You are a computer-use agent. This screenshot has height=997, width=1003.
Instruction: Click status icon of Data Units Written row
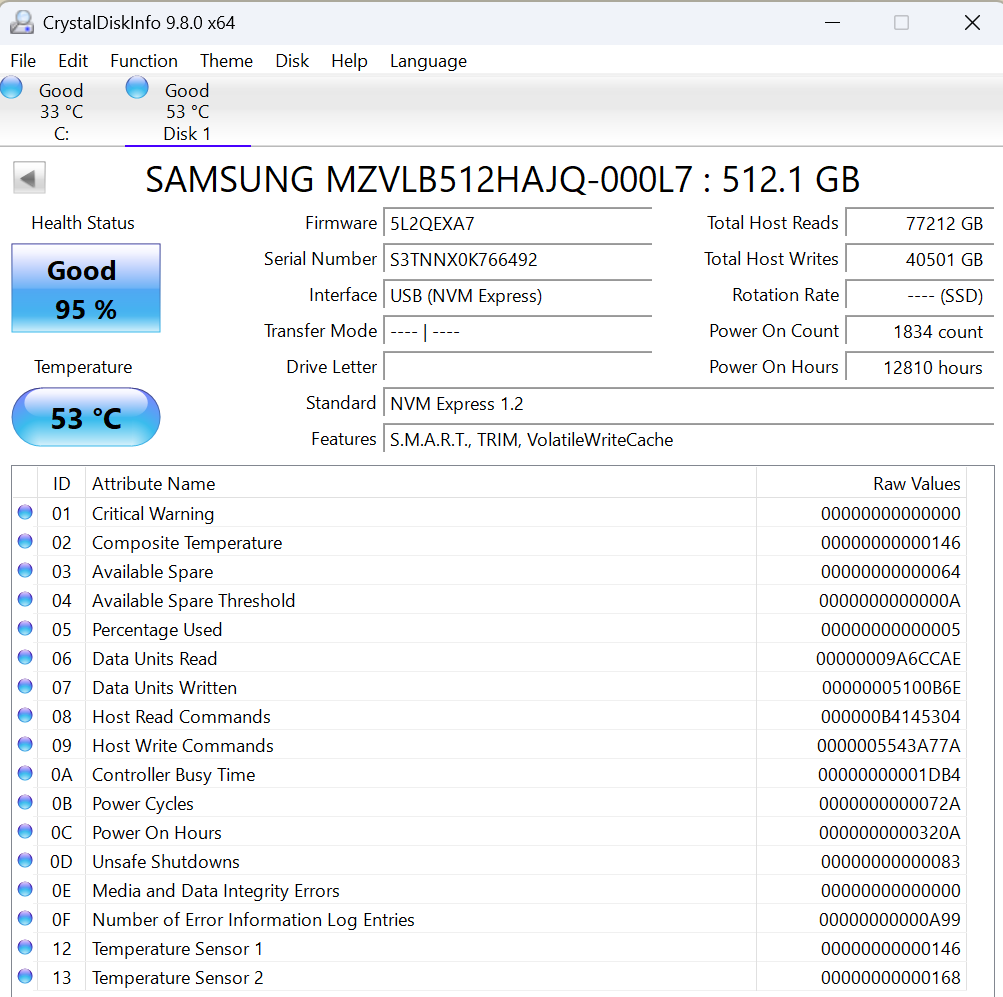(25, 686)
